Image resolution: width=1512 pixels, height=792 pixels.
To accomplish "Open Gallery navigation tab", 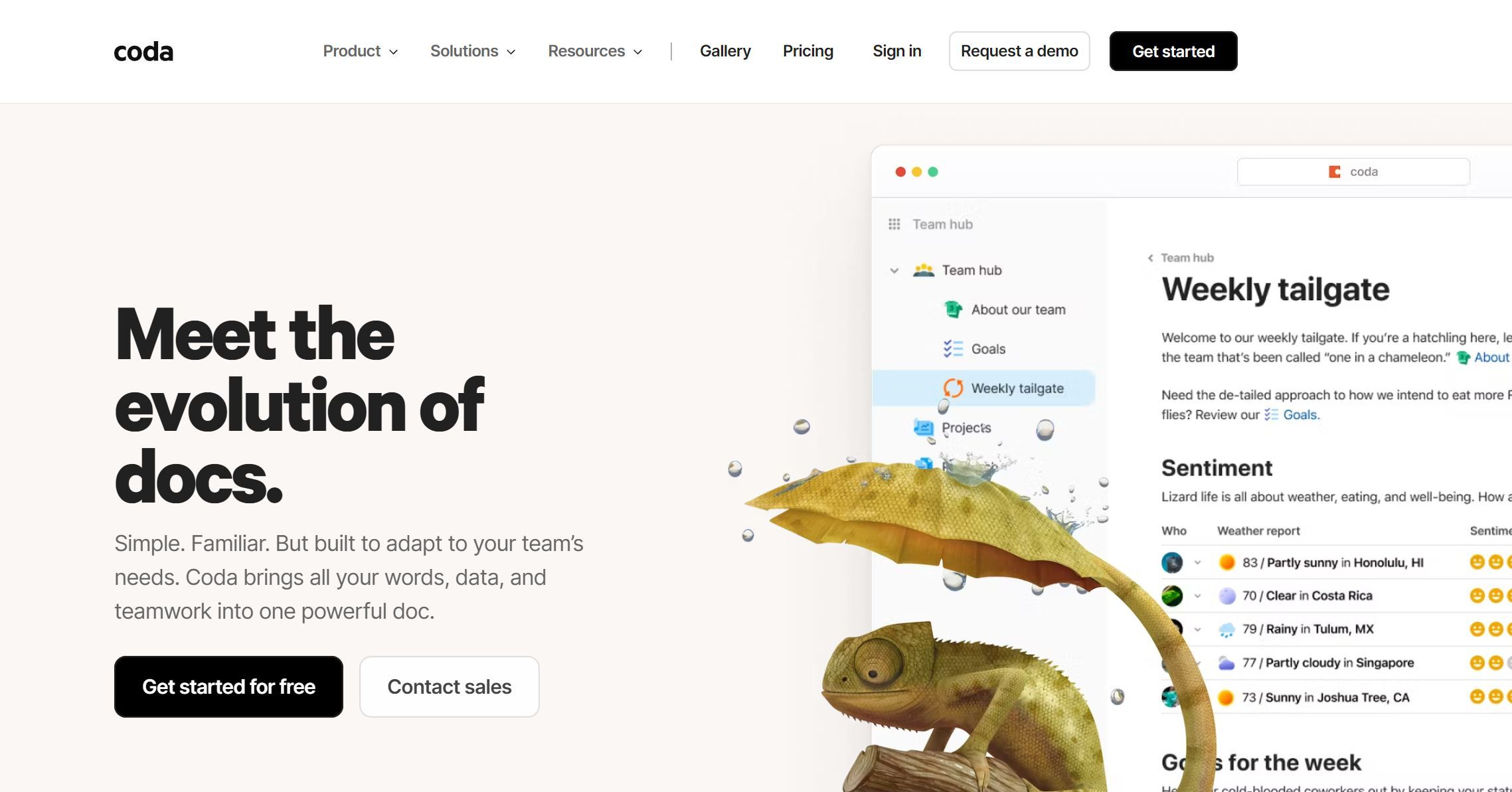I will [x=725, y=51].
